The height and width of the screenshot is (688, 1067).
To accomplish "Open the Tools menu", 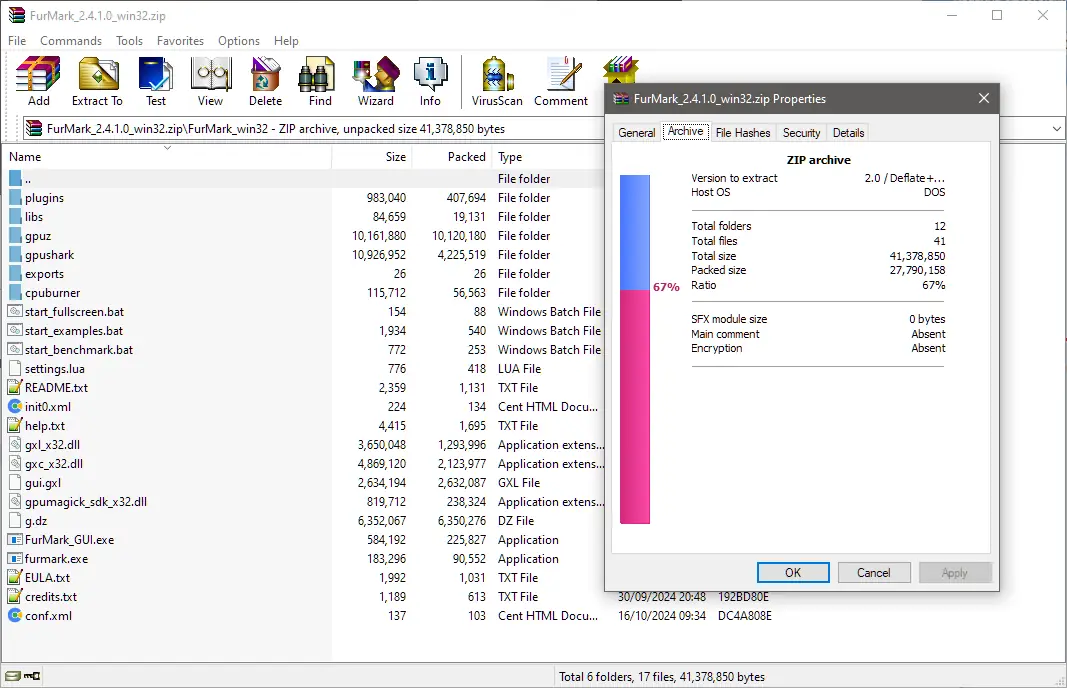I will (129, 41).
